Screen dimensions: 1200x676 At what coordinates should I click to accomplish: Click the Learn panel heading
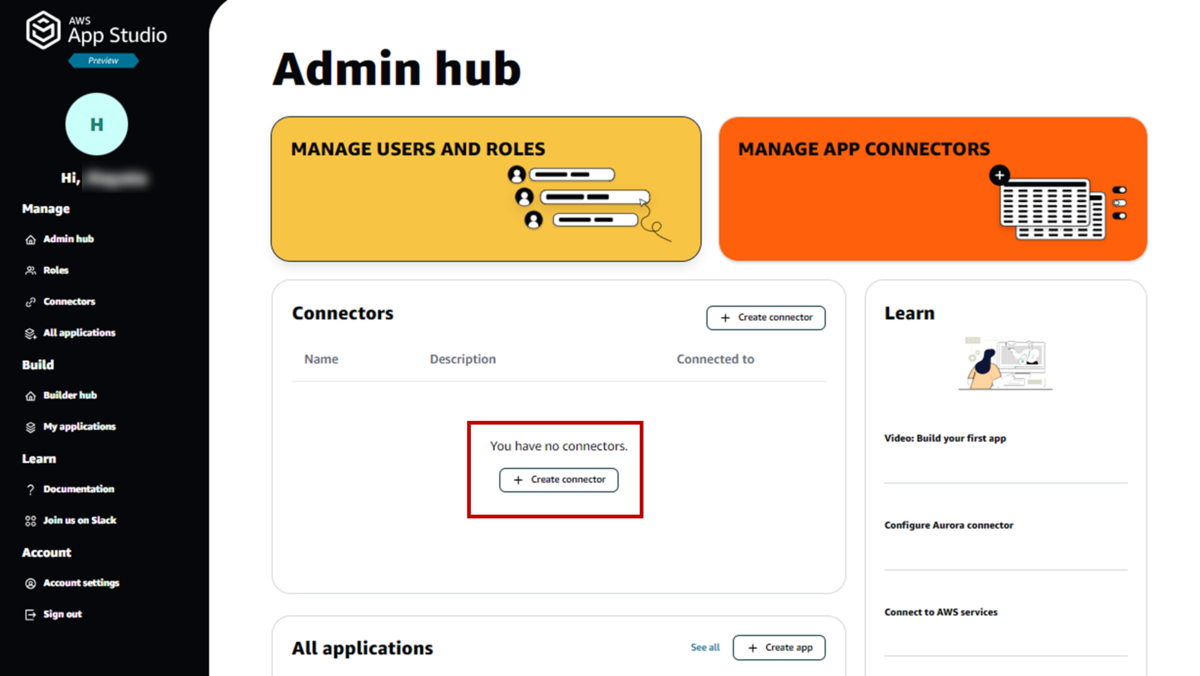coord(909,313)
